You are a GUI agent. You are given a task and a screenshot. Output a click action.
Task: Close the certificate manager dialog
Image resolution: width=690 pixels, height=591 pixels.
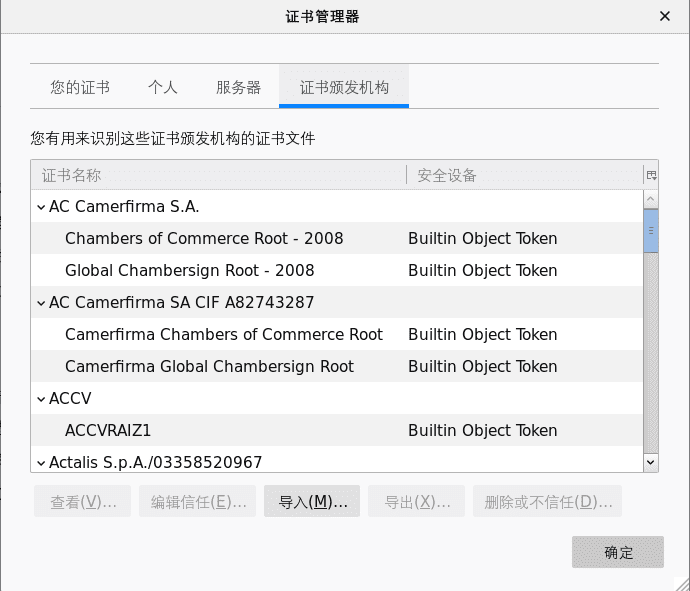click(665, 16)
